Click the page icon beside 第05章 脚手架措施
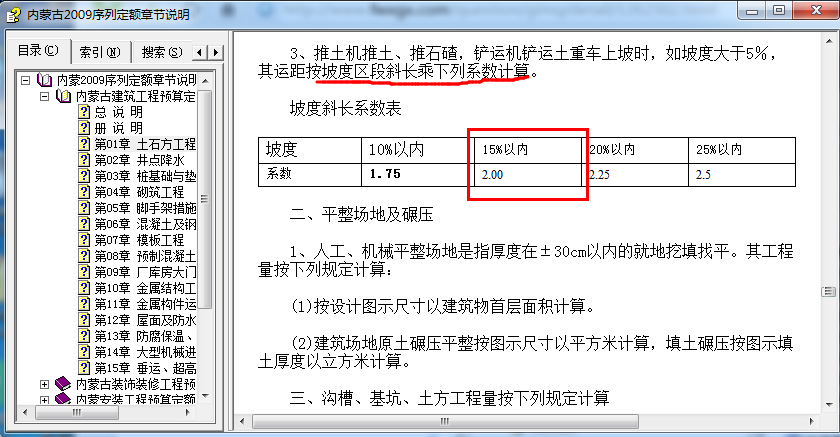This screenshot has height=437, width=840. point(84,208)
